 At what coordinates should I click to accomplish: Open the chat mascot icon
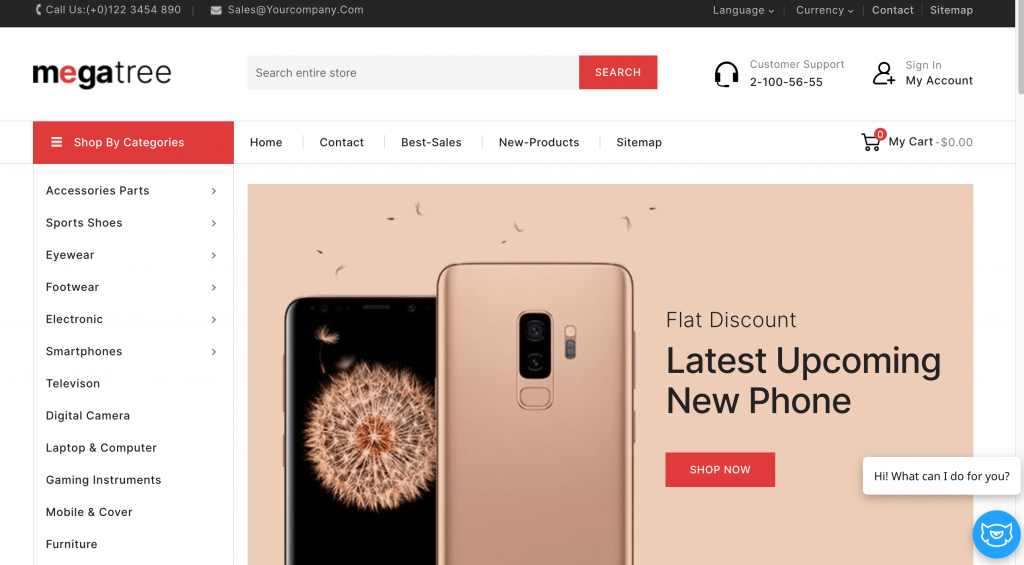997,534
